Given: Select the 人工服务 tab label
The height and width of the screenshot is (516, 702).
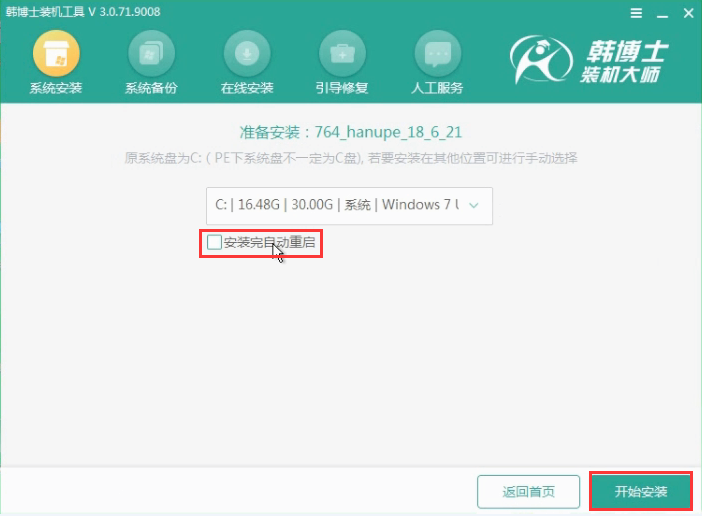Looking at the screenshot, I should [x=437, y=88].
